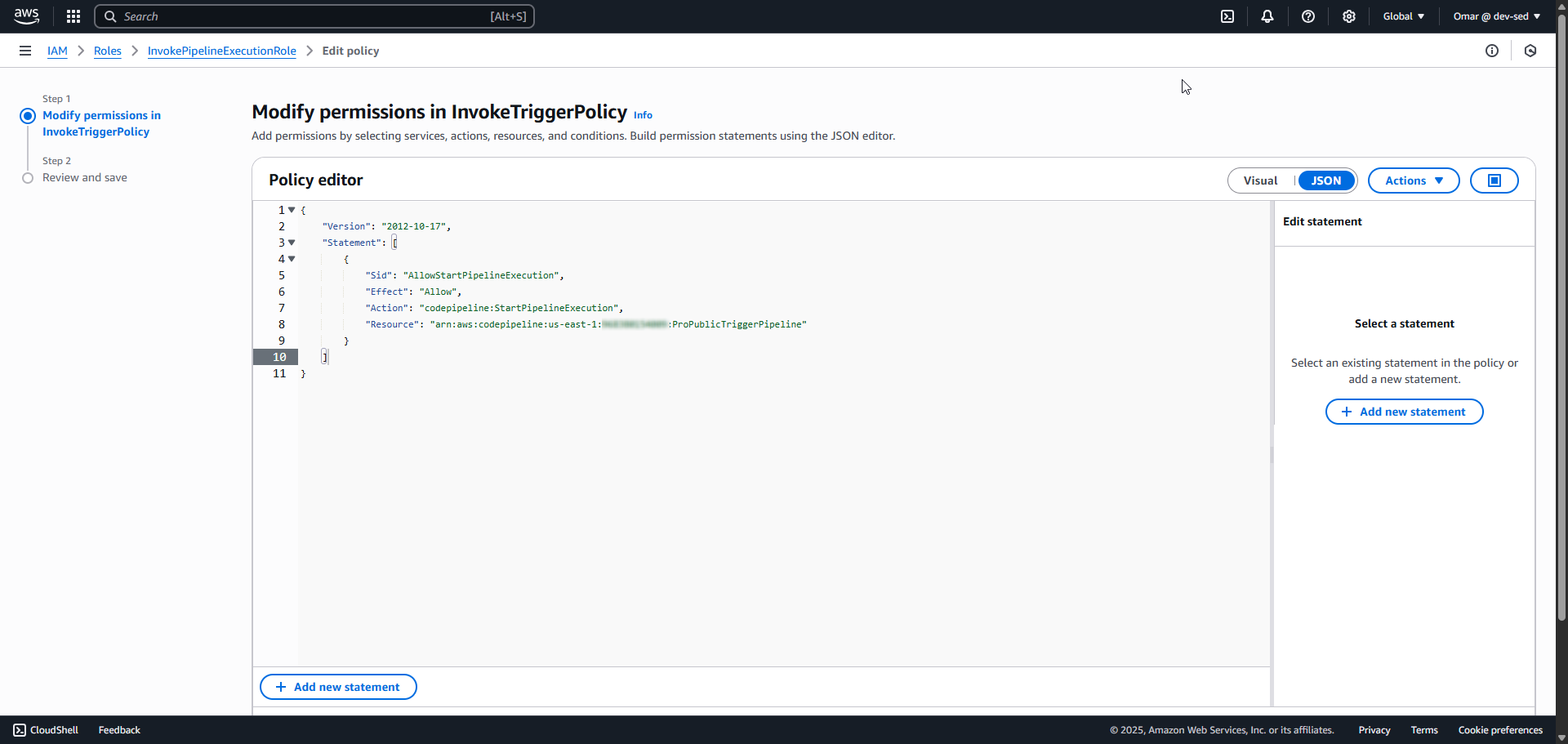Click the search magnifier icon

click(110, 16)
